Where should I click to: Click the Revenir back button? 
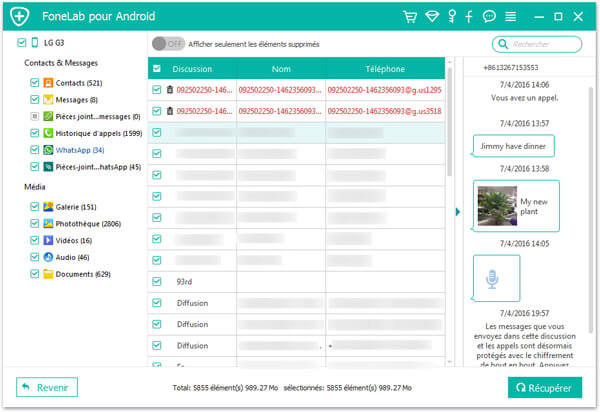(47, 387)
